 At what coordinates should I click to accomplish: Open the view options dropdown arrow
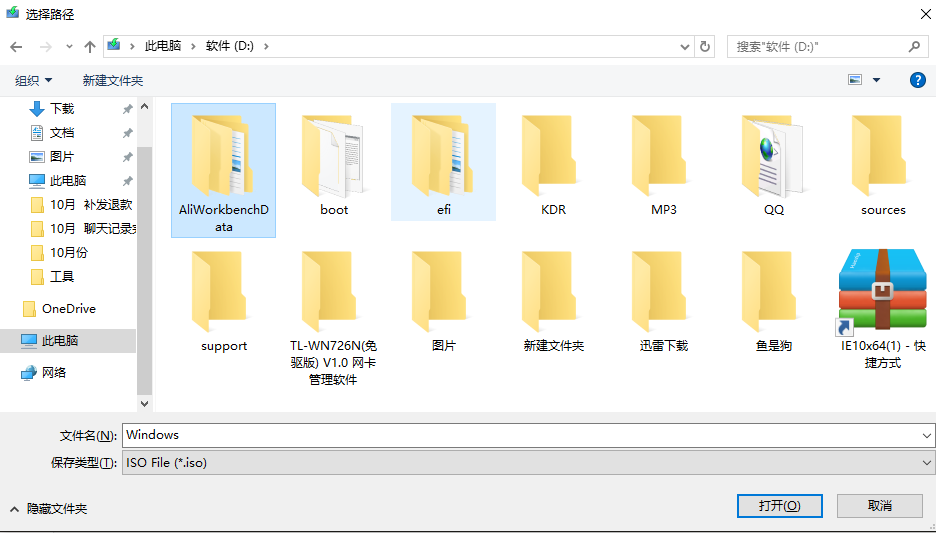tap(876, 80)
